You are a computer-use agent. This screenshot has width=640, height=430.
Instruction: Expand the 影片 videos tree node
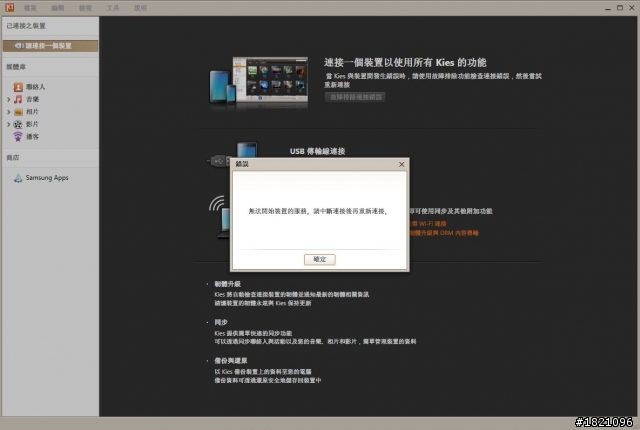click(9, 124)
